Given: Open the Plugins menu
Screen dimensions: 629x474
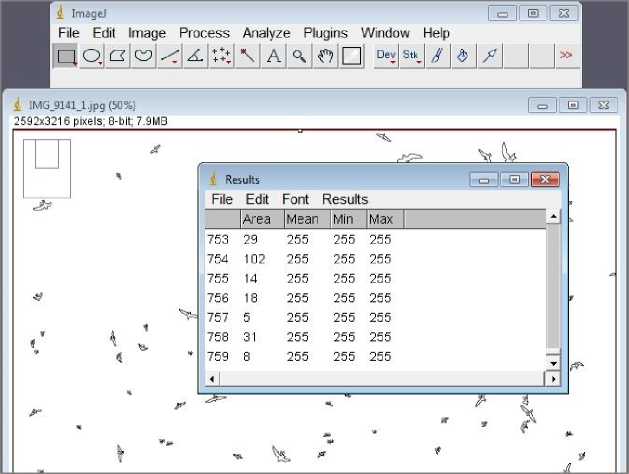Looking at the screenshot, I should (325, 33).
